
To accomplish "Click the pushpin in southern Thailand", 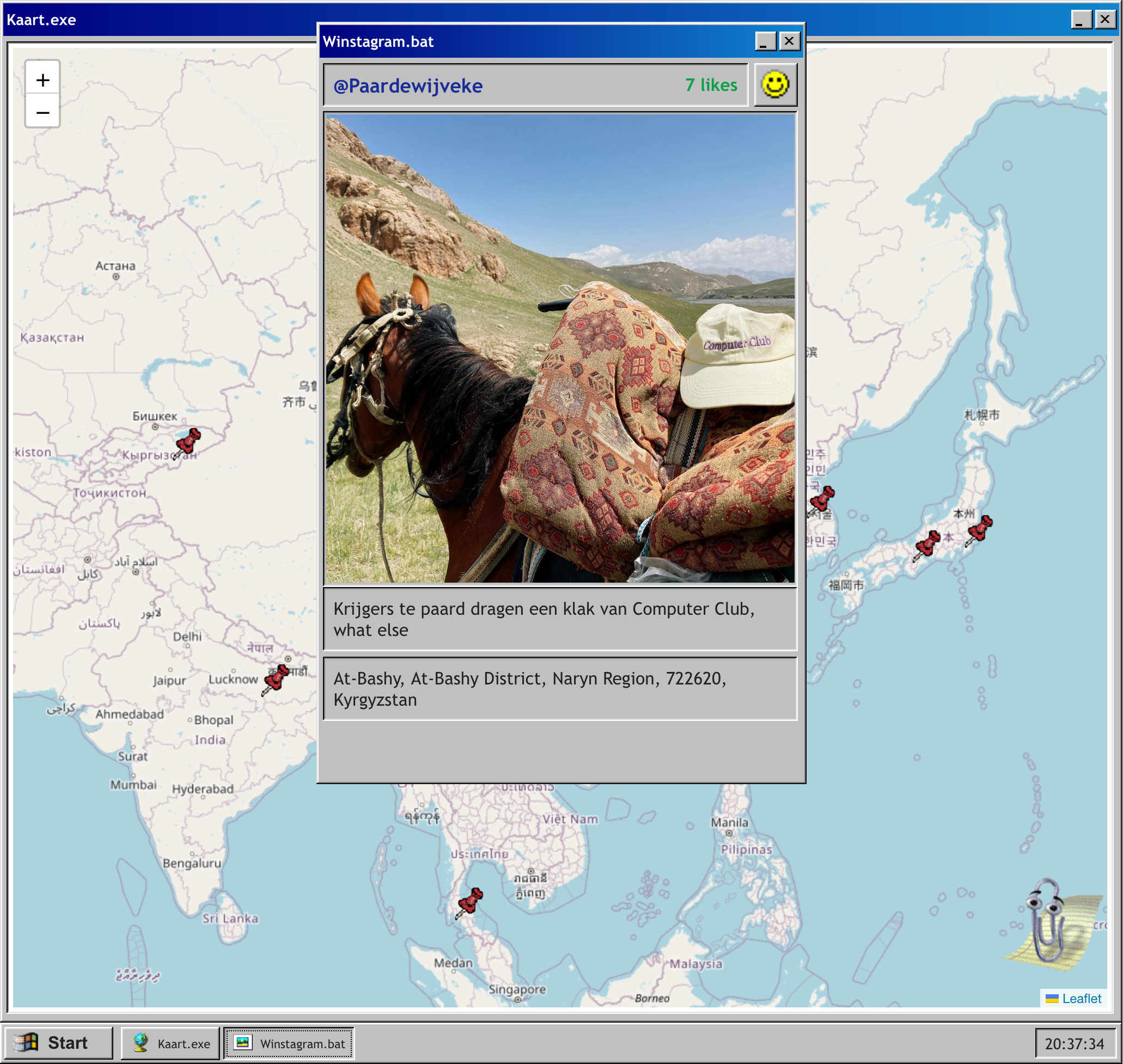I will click(469, 902).
